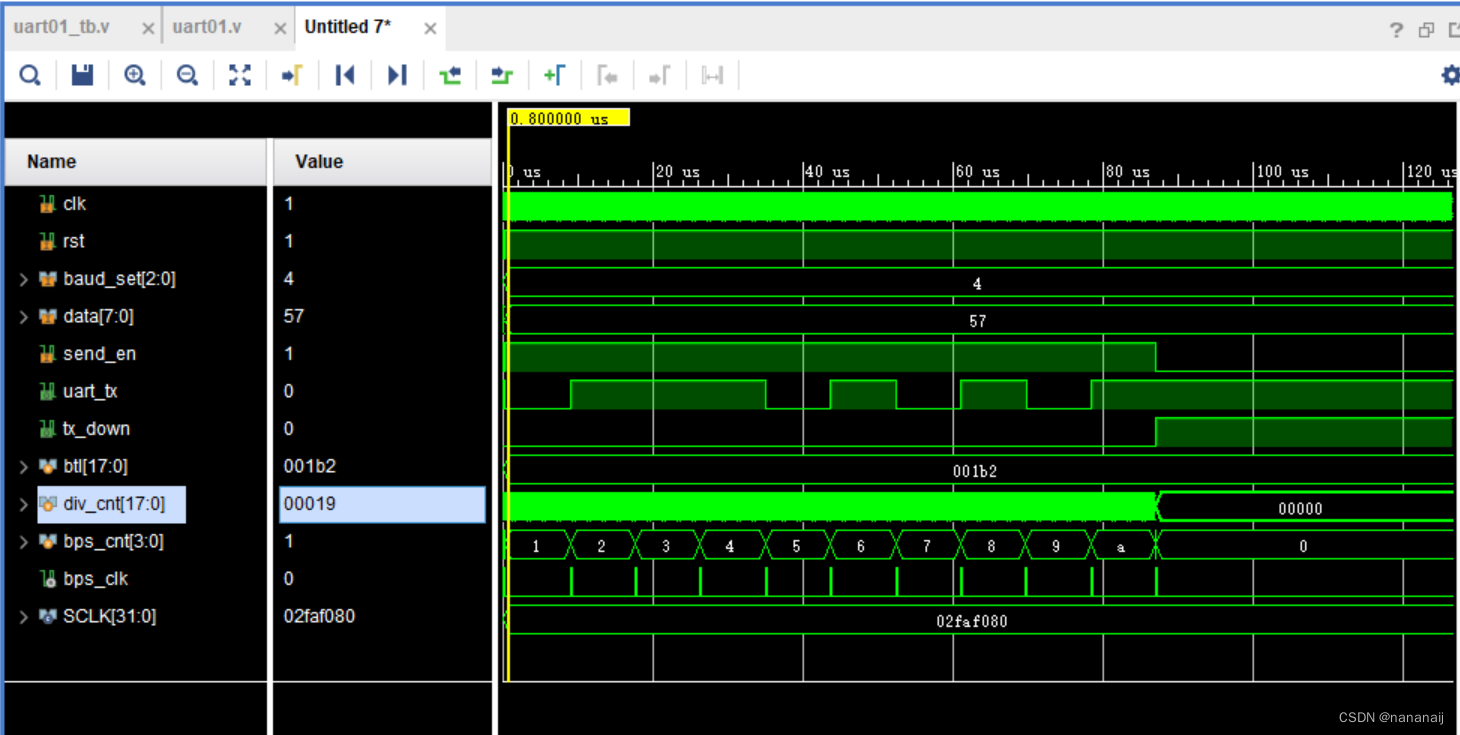Image resolution: width=1460 pixels, height=735 pixels.
Task: Open waveform settings gear icon
Action: point(1449,75)
